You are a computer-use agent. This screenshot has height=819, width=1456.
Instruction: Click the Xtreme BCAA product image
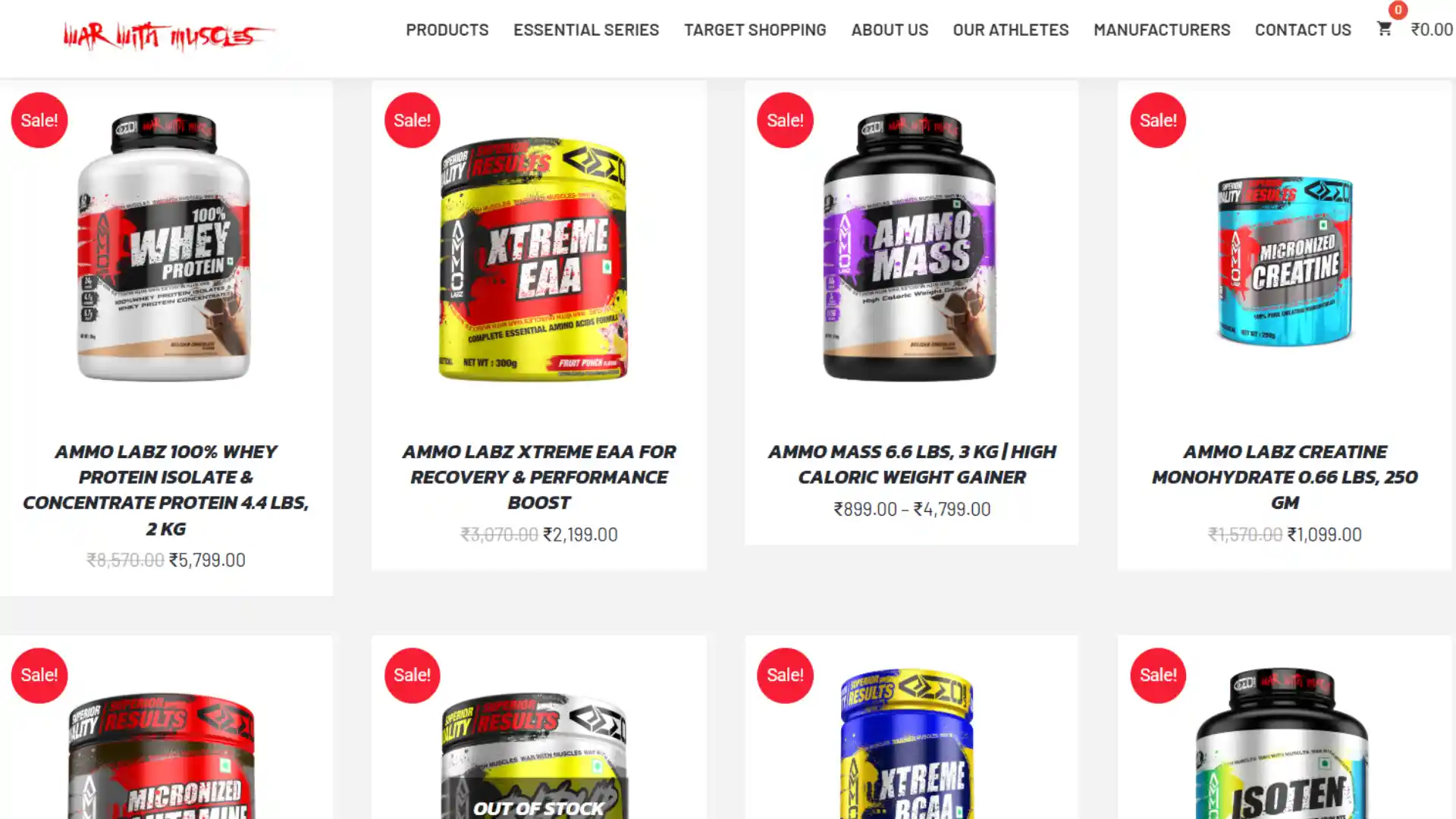pyautogui.click(x=907, y=743)
